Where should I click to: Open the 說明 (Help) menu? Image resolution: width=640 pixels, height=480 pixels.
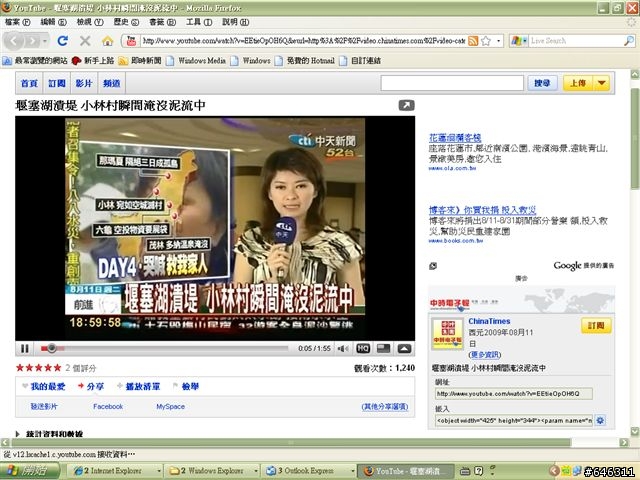[x=236, y=22]
